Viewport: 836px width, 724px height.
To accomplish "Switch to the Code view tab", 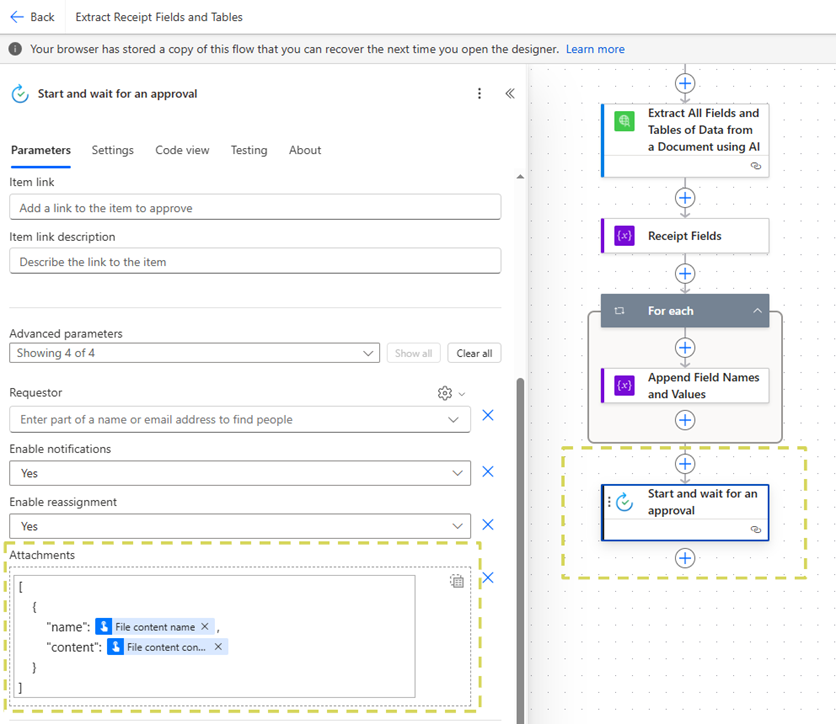I will click(182, 150).
